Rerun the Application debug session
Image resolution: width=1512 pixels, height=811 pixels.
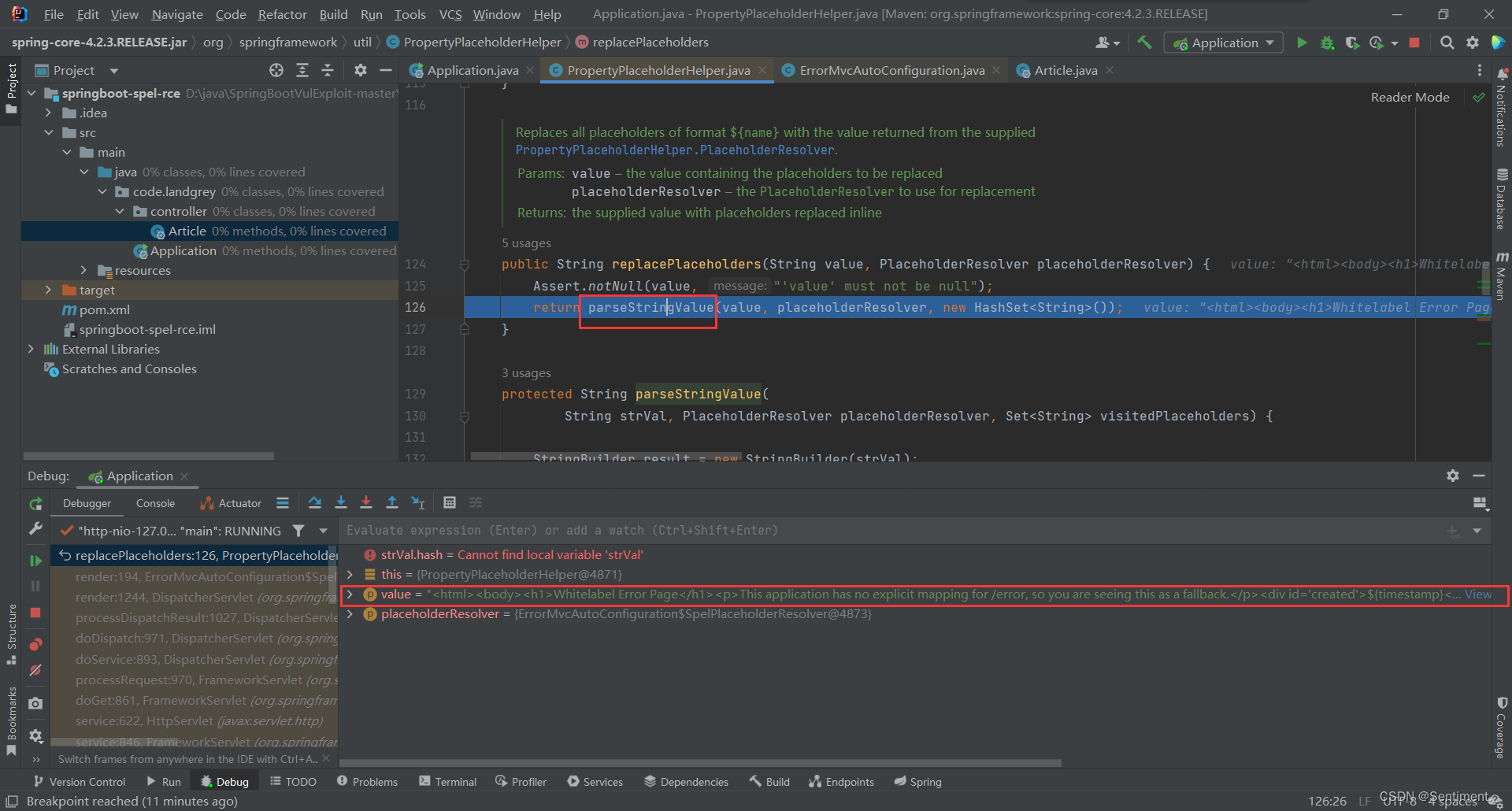tap(35, 503)
